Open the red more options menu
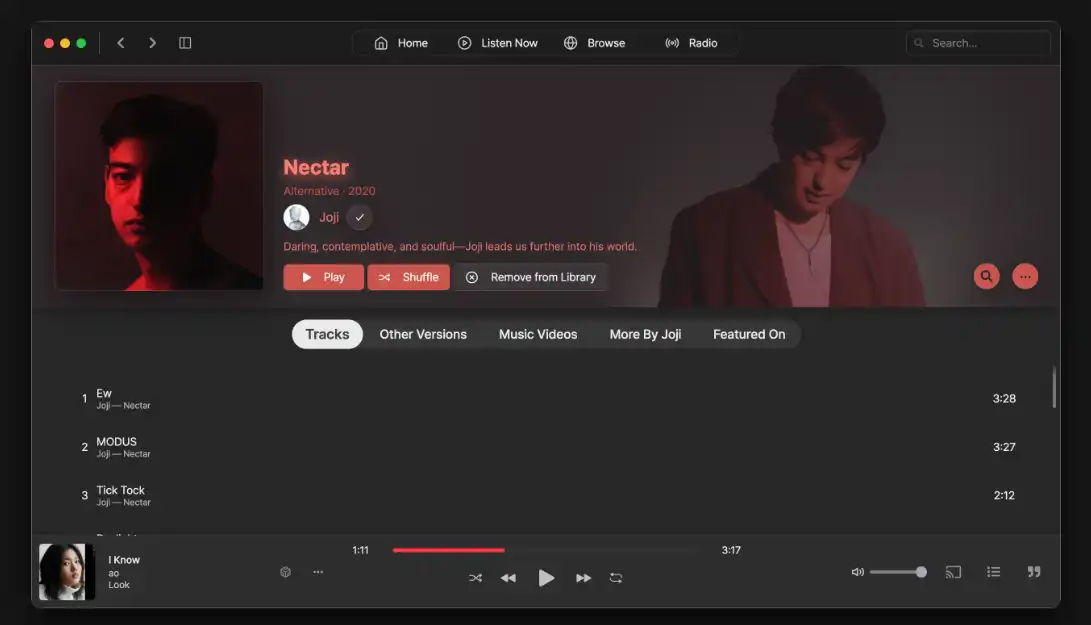The image size is (1091, 625). (x=1025, y=276)
